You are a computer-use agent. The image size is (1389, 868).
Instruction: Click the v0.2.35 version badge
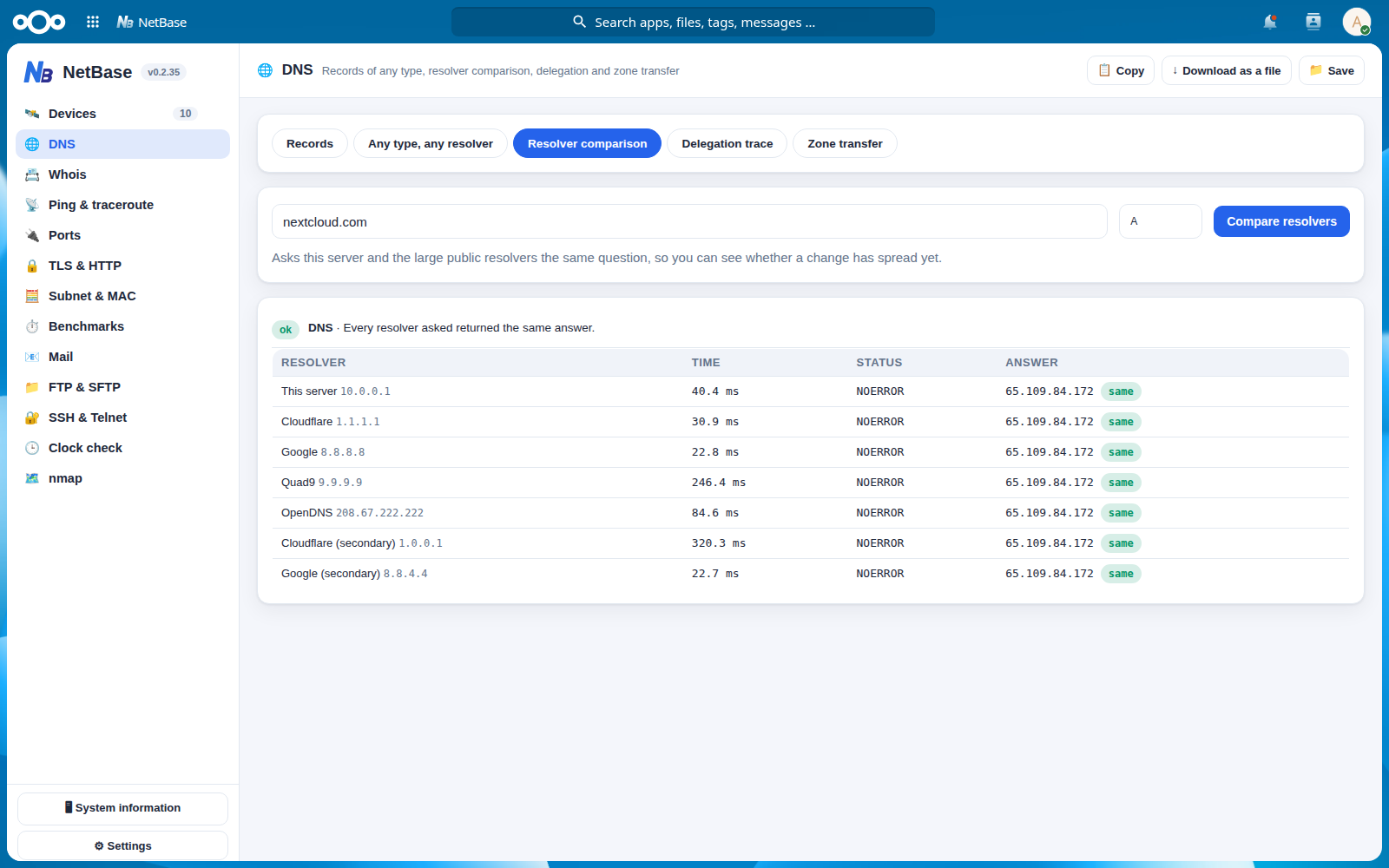coord(163,72)
